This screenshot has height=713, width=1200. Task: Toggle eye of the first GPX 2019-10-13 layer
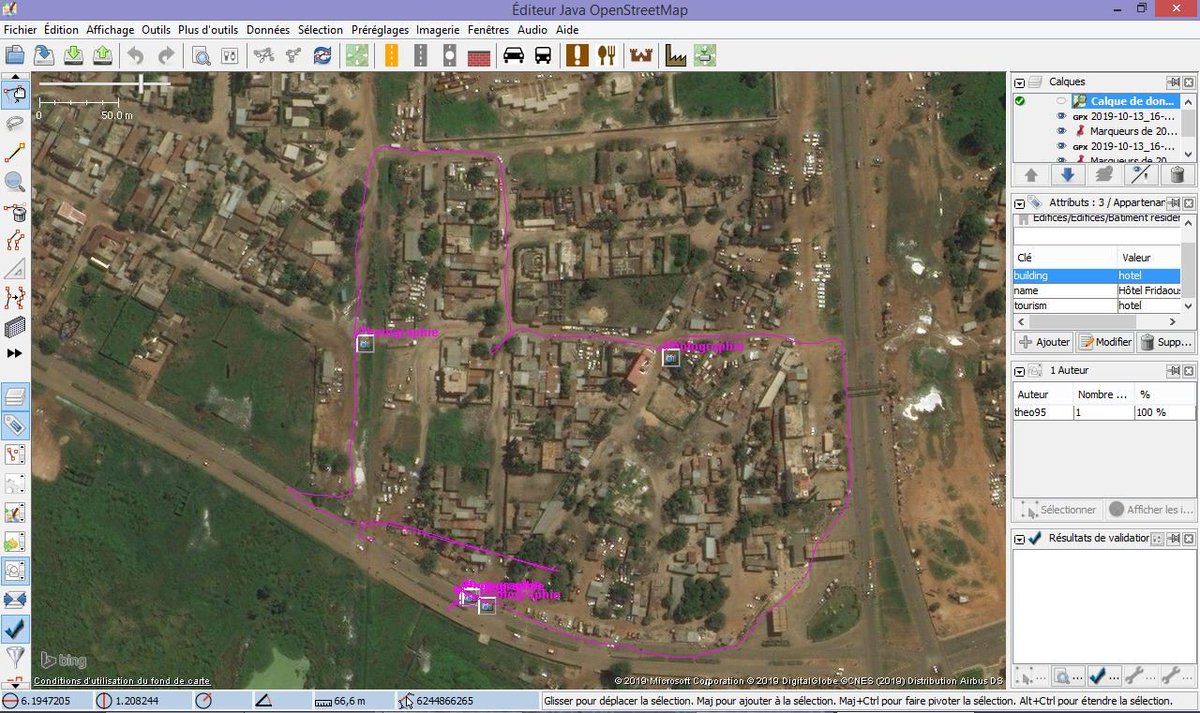(x=1062, y=116)
